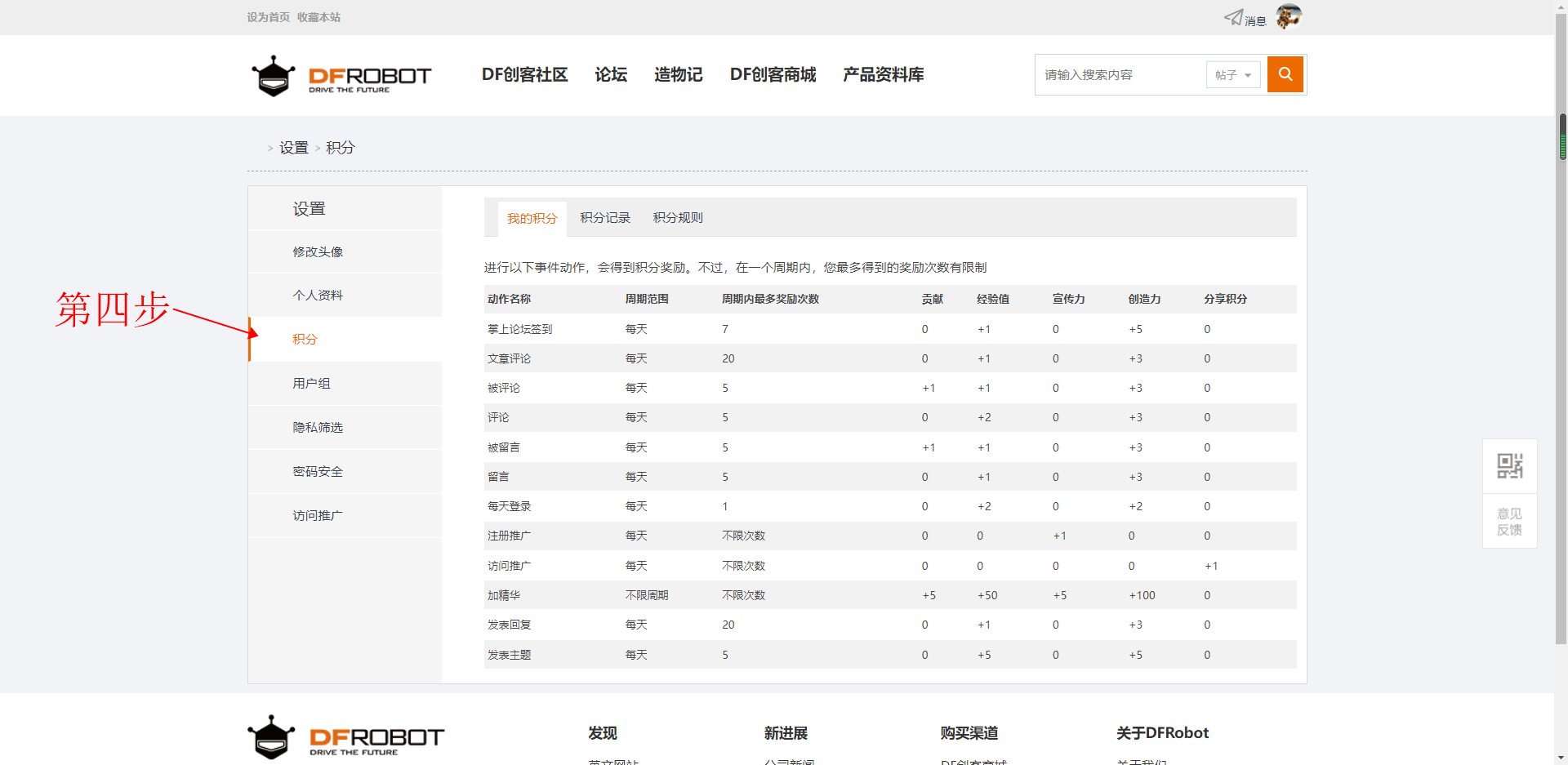Open the user avatar menu
Image resolution: width=1568 pixels, height=765 pixels.
[1289, 16]
